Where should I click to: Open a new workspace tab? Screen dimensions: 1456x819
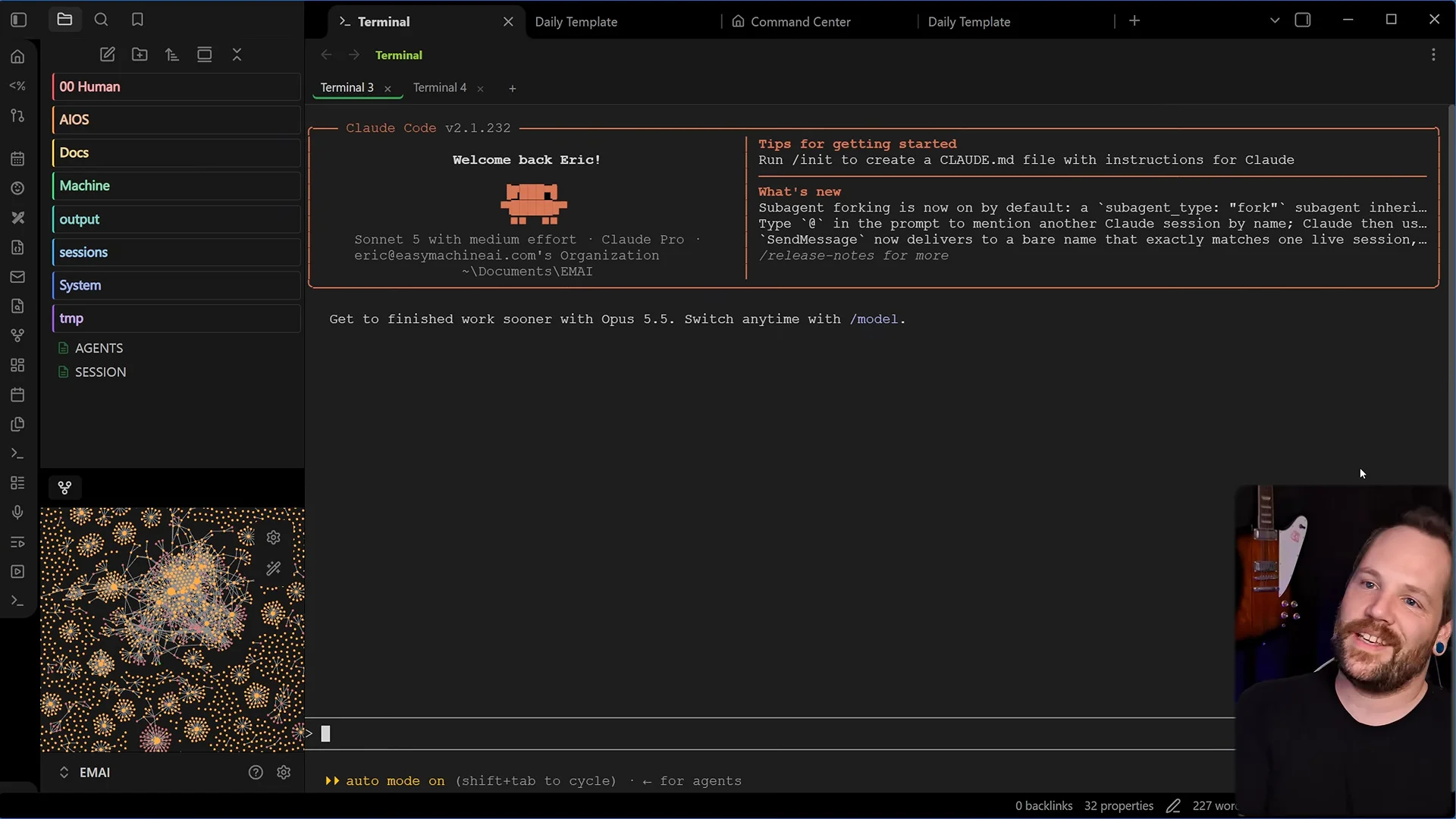[x=1134, y=20]
